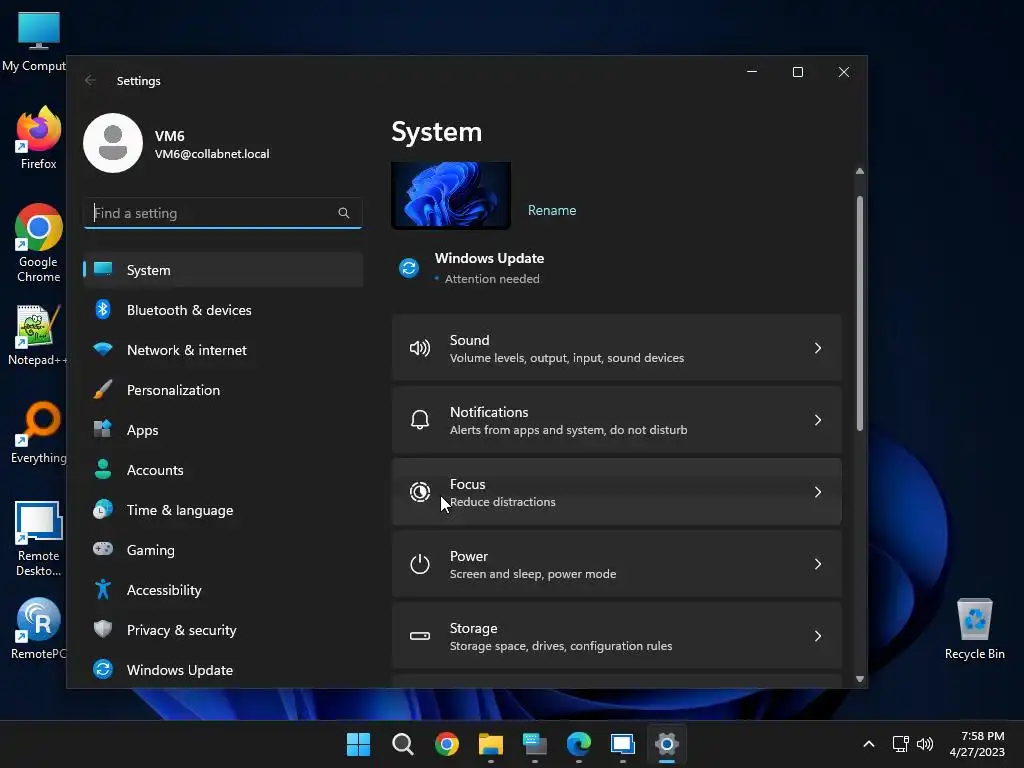This screenshot has height=768, width=1024.
Task: Select Network & internet in sidebar
Action: (x=223, y=350)
